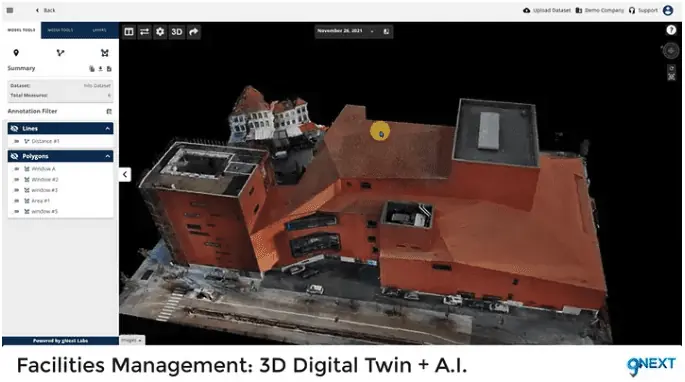
Task: Toggle the 3D view mode button
Action: pyautogui.click(x=177, y=31)
